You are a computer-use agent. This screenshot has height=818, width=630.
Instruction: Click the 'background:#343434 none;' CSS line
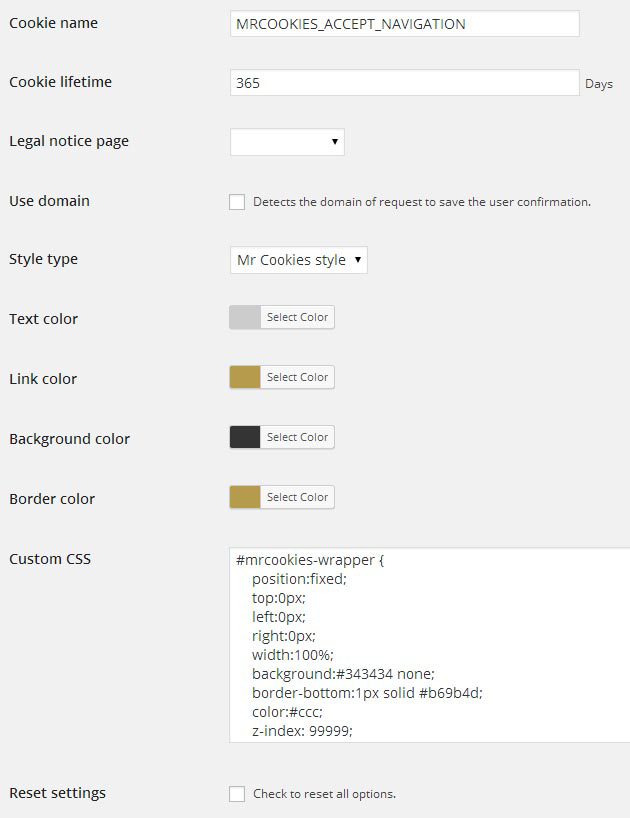pos(343,674)
